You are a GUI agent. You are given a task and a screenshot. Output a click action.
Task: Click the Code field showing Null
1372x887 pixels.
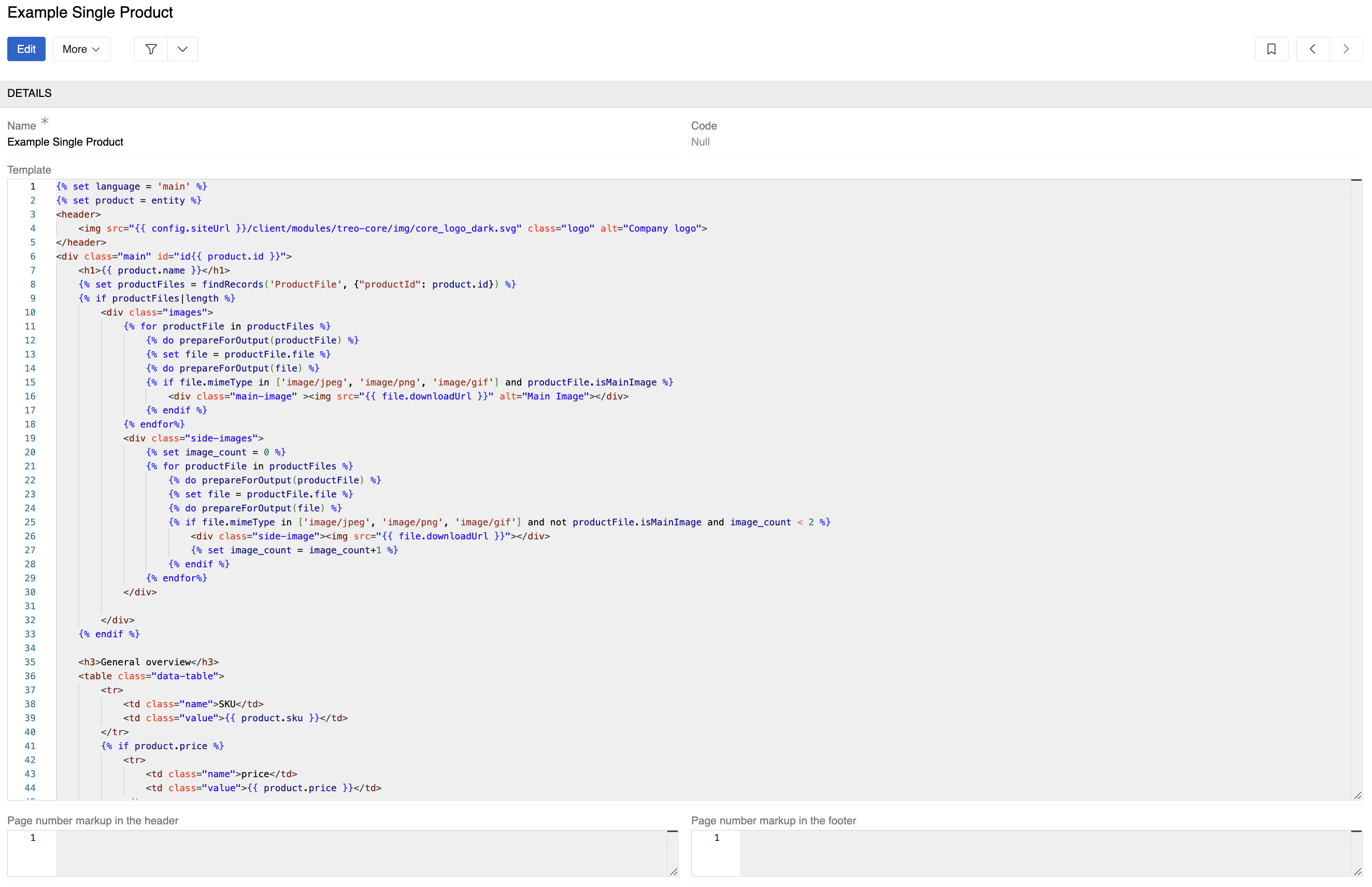coord(701,141)
